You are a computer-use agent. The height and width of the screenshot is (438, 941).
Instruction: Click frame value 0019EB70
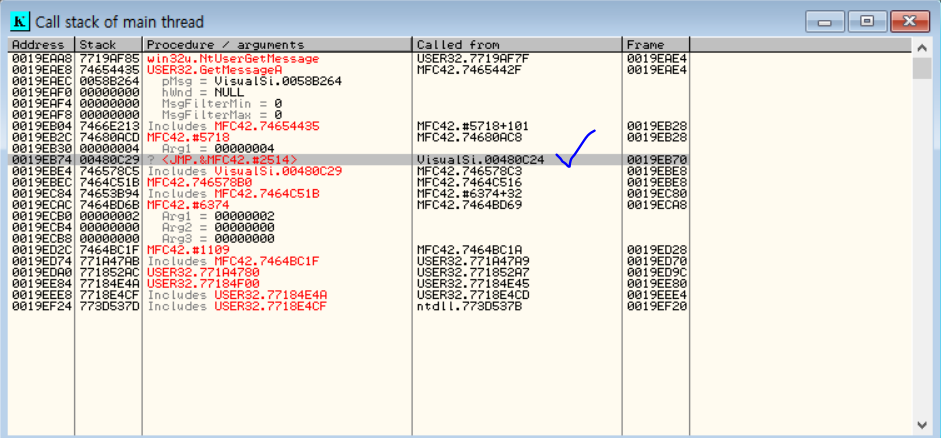657,160
